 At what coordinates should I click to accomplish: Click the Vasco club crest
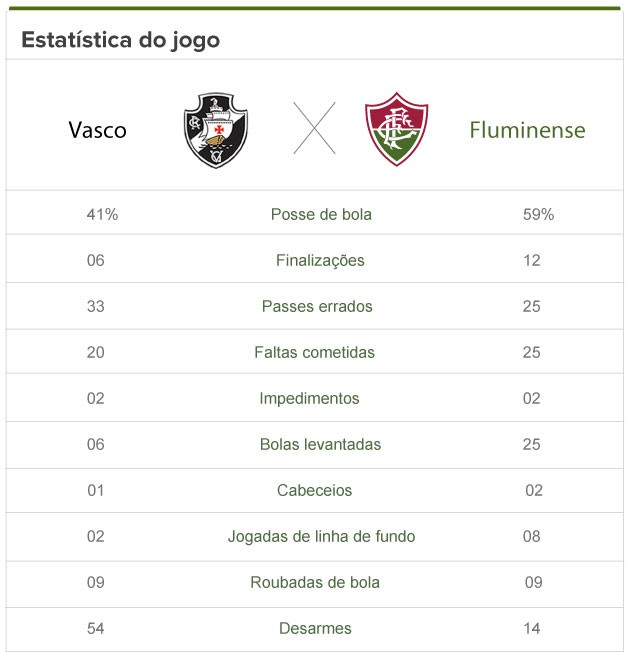click(x=215, y=130)
